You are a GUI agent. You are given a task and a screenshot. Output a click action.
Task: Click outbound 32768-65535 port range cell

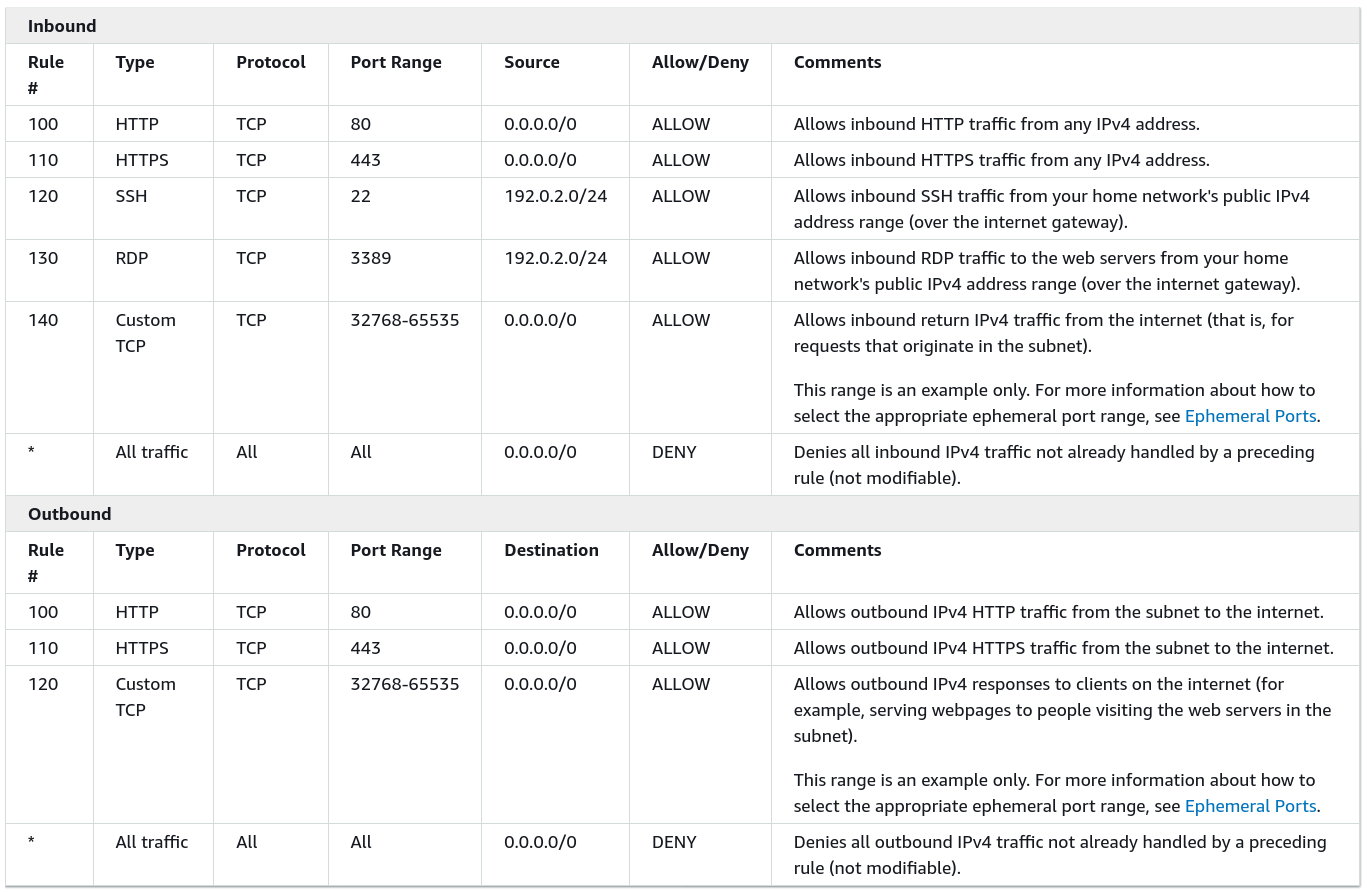(x=405, y=684)
